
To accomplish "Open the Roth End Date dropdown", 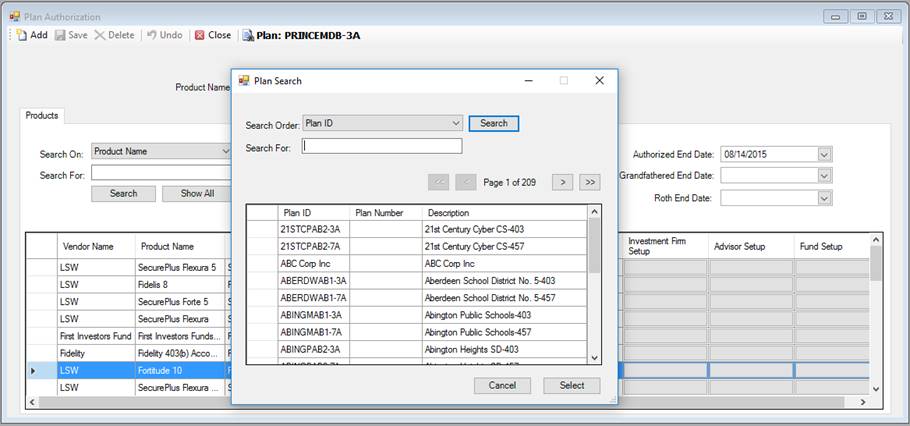I will pyautogui.click(x=825, y=198).
